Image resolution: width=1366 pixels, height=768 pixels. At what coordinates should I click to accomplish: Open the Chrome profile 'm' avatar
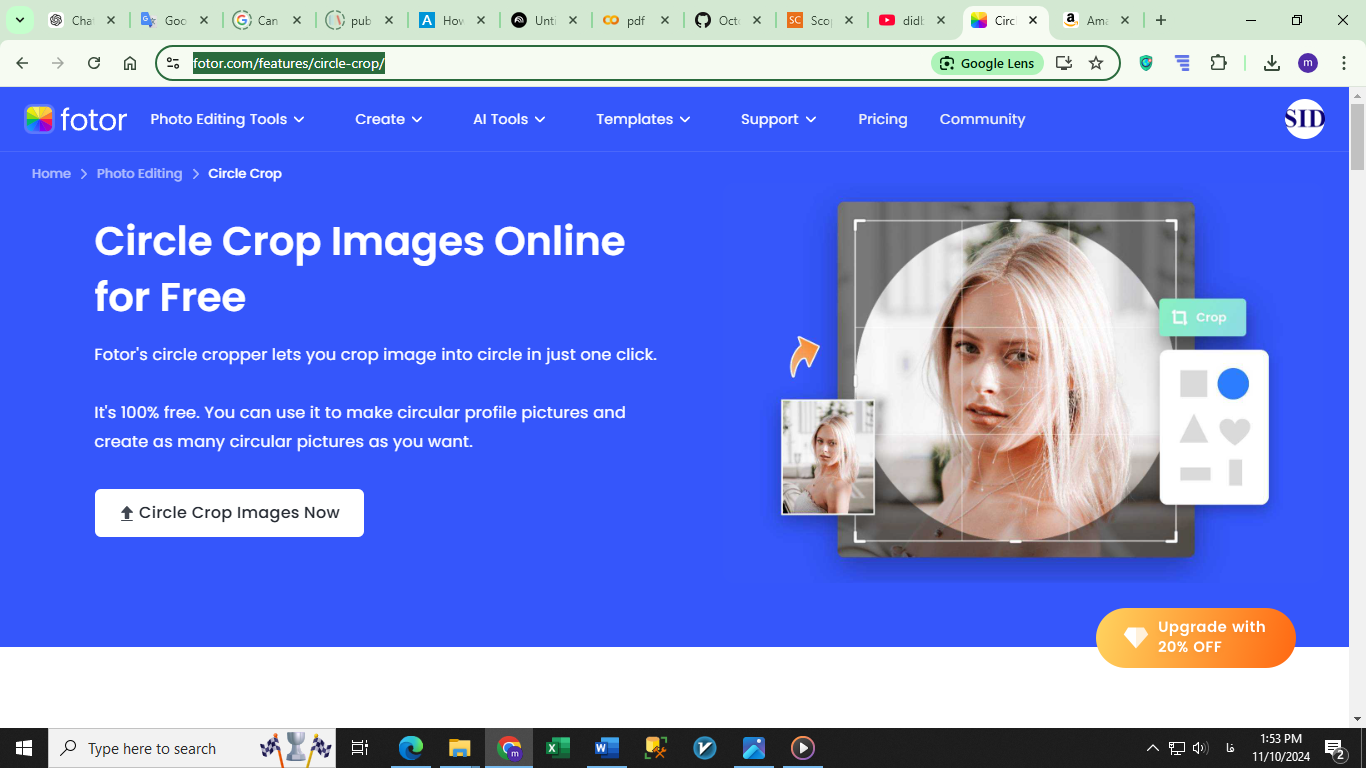1308,63
